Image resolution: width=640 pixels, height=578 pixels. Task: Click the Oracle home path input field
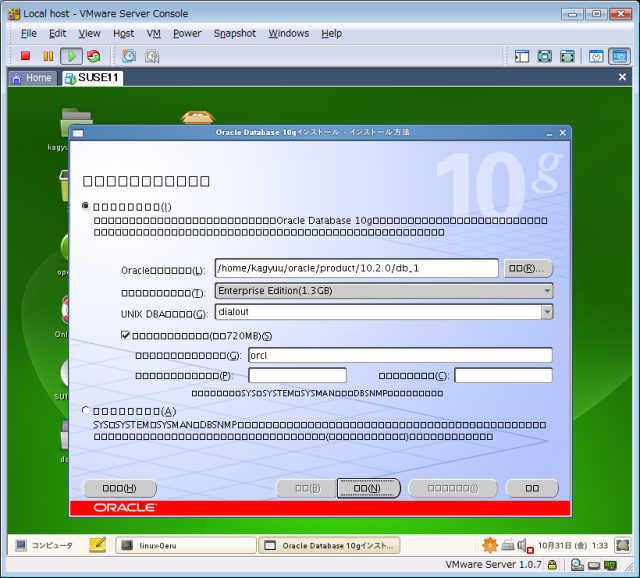(x=355, y=268)
